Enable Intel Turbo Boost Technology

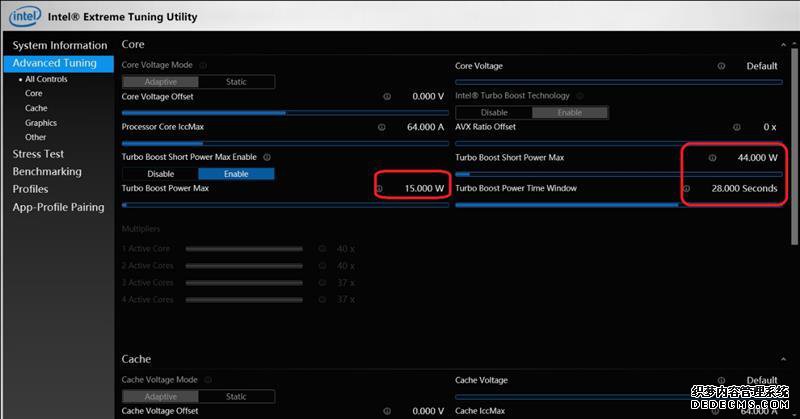point(570,112)
